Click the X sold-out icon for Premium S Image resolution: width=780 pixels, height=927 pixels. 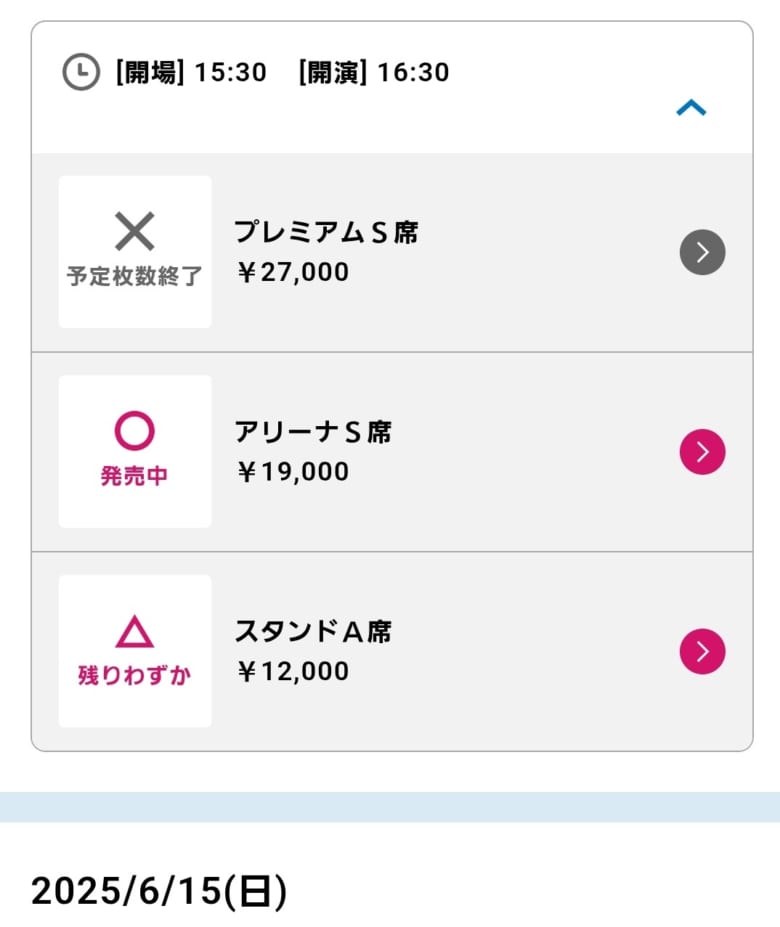pos(135,232)
